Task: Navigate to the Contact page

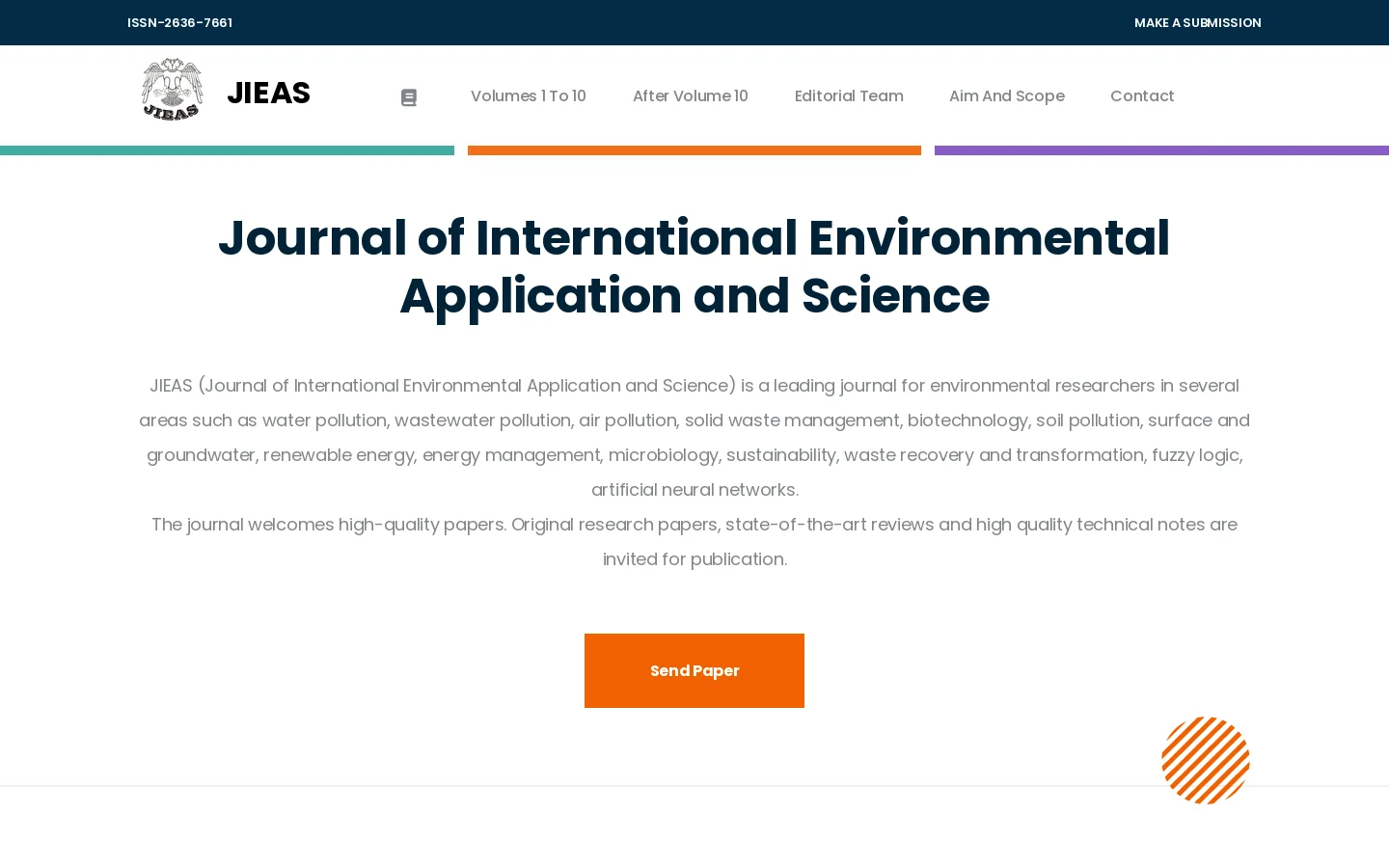Action: [x=1142, y=95]
